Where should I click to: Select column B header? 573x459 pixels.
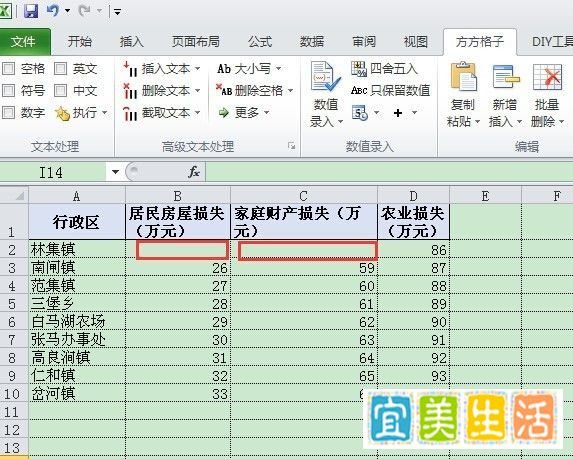(178, 196)
